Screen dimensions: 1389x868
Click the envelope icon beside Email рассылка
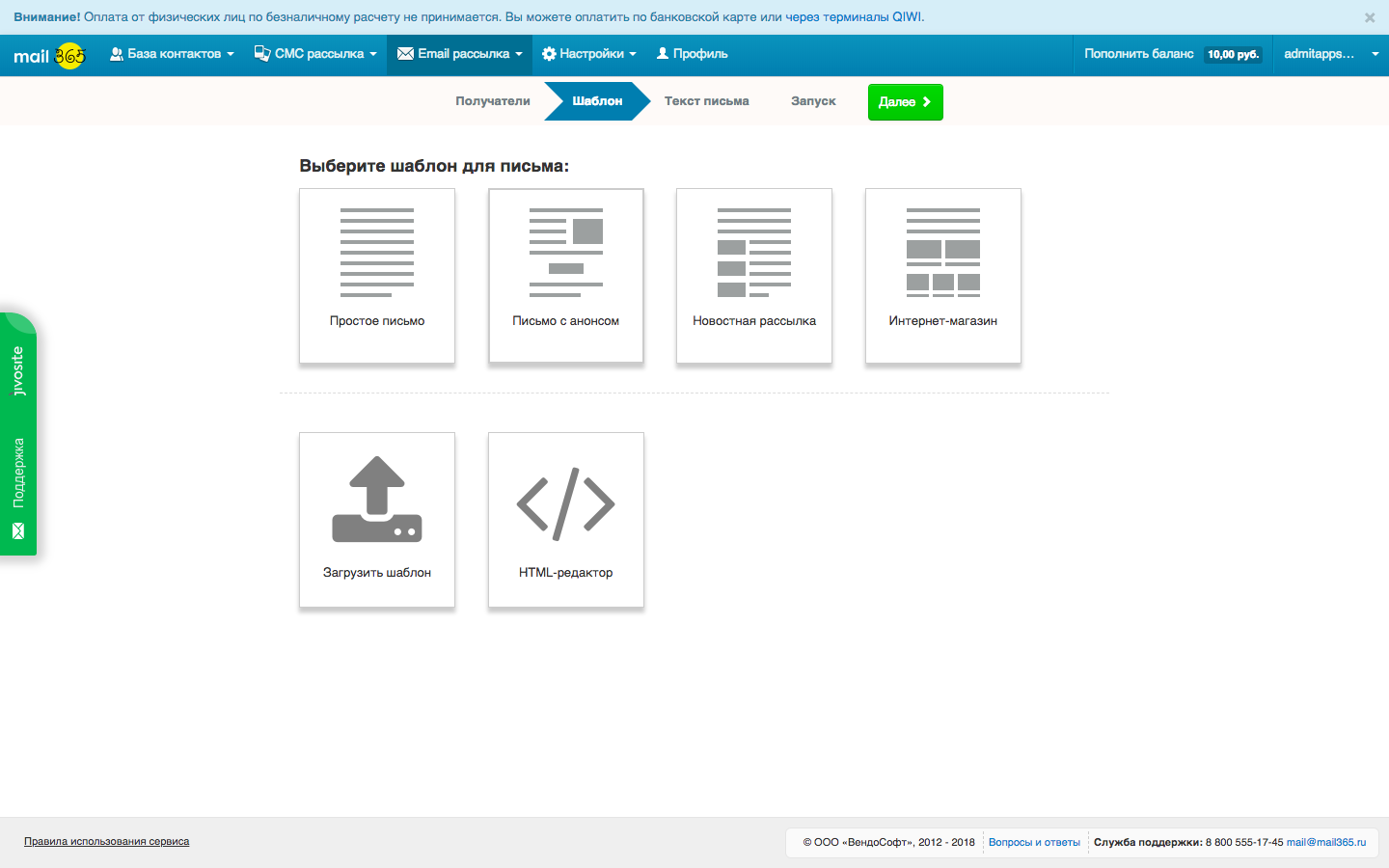405,54
